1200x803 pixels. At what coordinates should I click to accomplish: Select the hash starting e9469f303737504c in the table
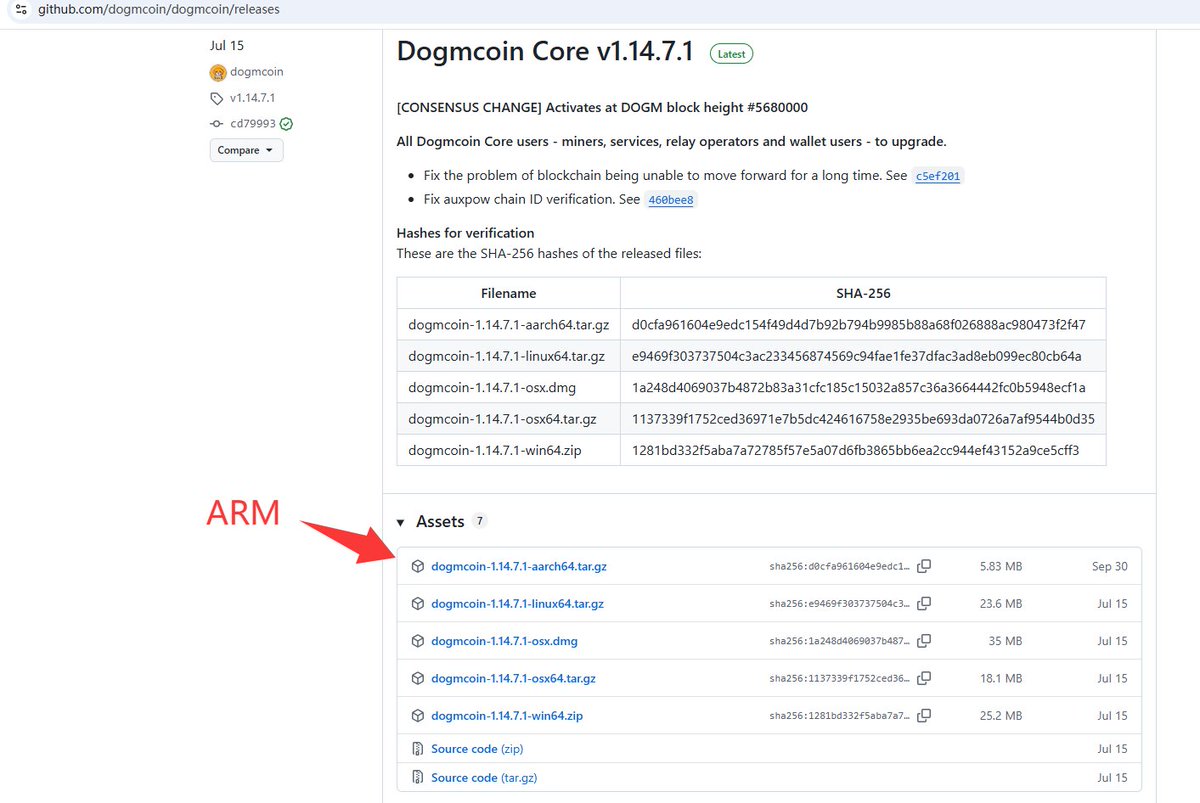[856, 356]
